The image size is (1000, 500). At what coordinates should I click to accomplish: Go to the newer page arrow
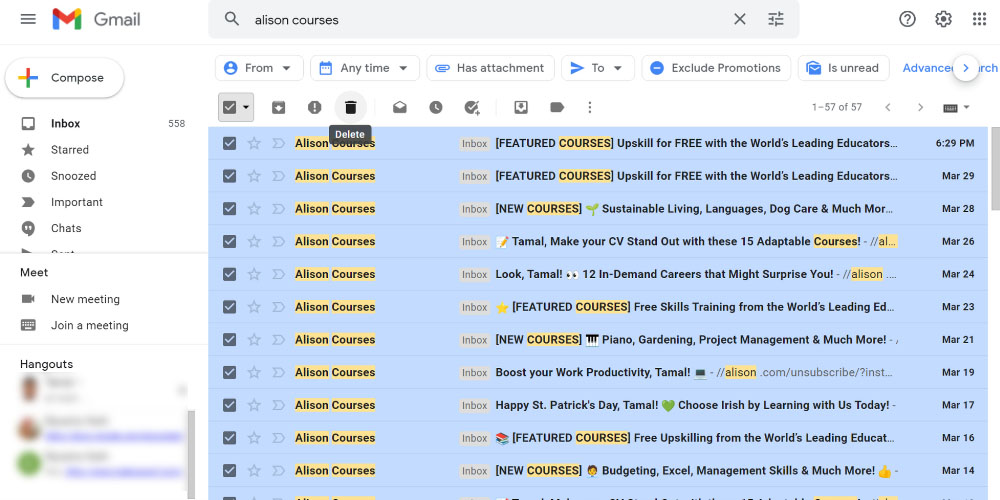(x=888, y=107)
